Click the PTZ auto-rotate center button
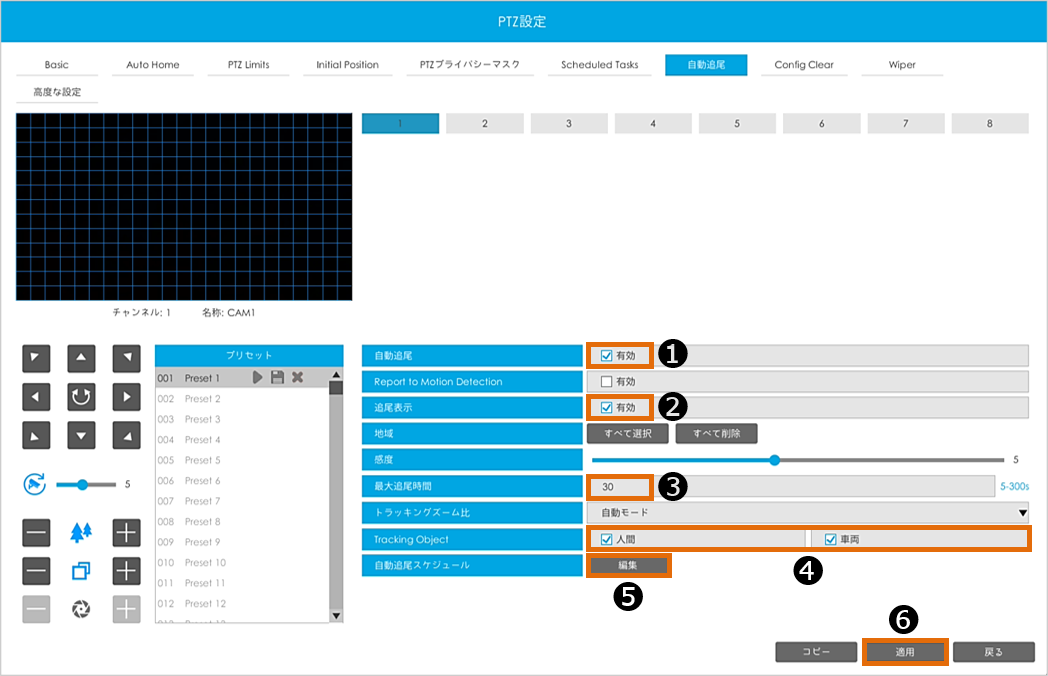 (81, 397)
